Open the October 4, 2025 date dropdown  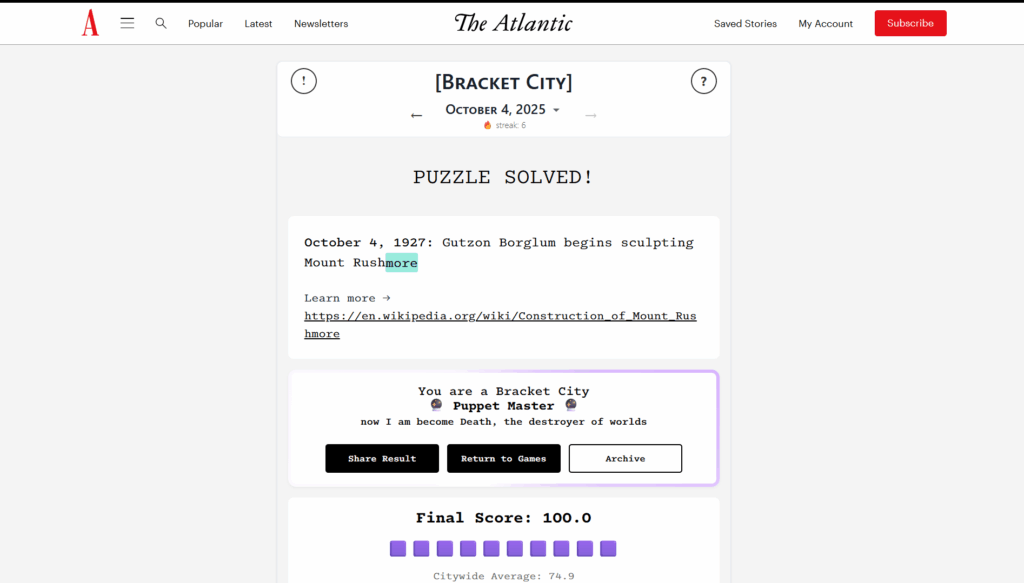[503, 110]
